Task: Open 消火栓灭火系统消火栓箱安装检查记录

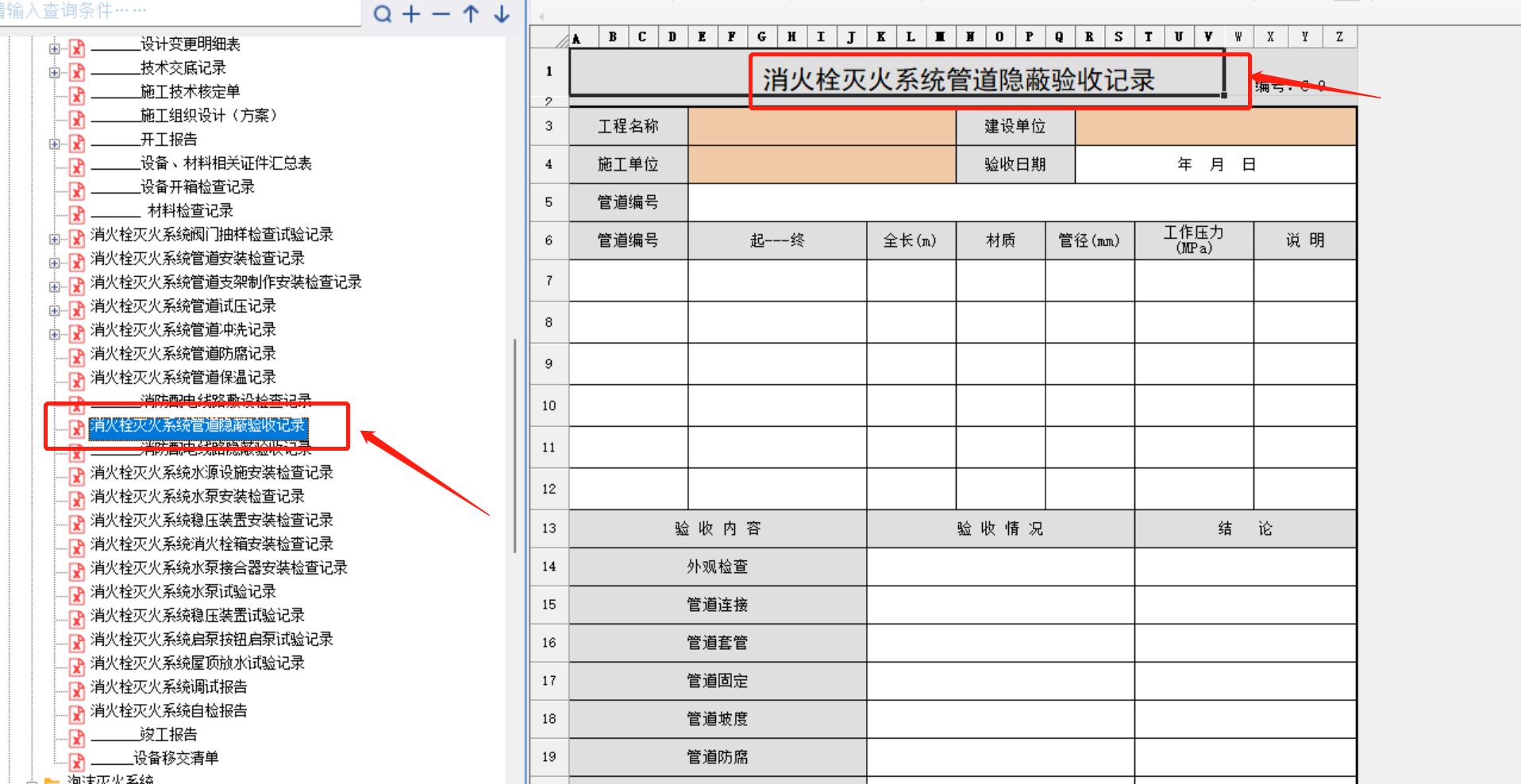Action: click(212, 544)
